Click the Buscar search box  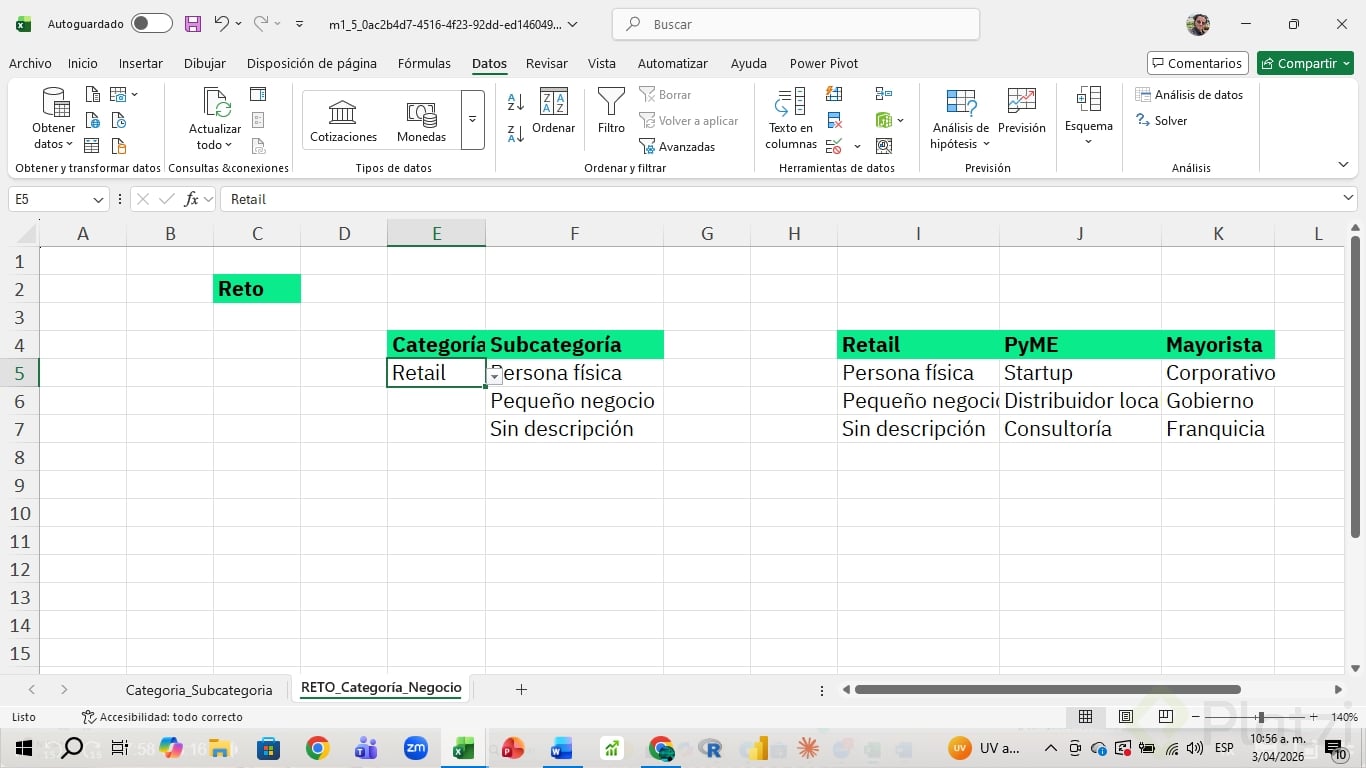796,24
